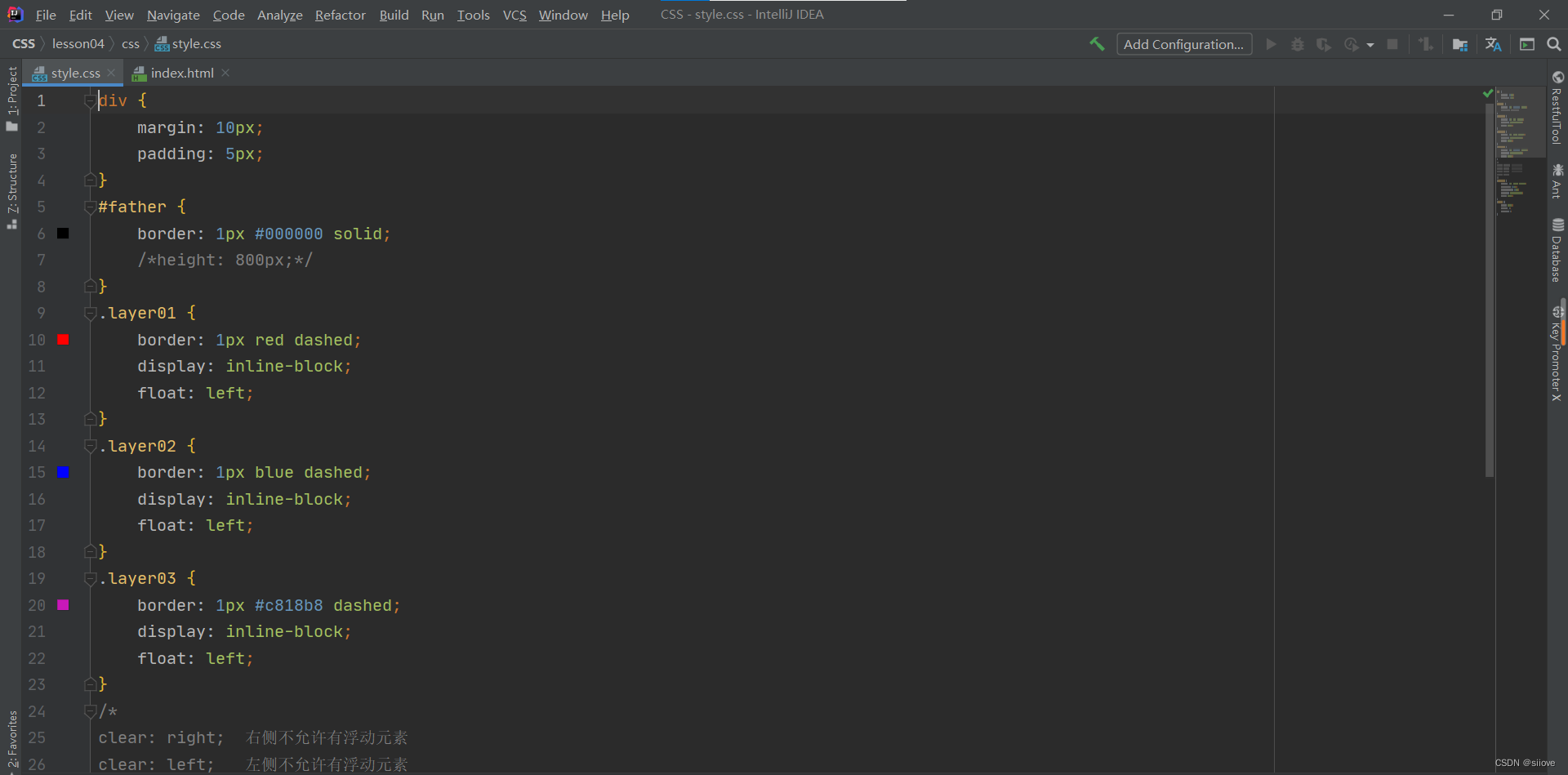Collapse the .layer01 CSS rule

[90, 313]
